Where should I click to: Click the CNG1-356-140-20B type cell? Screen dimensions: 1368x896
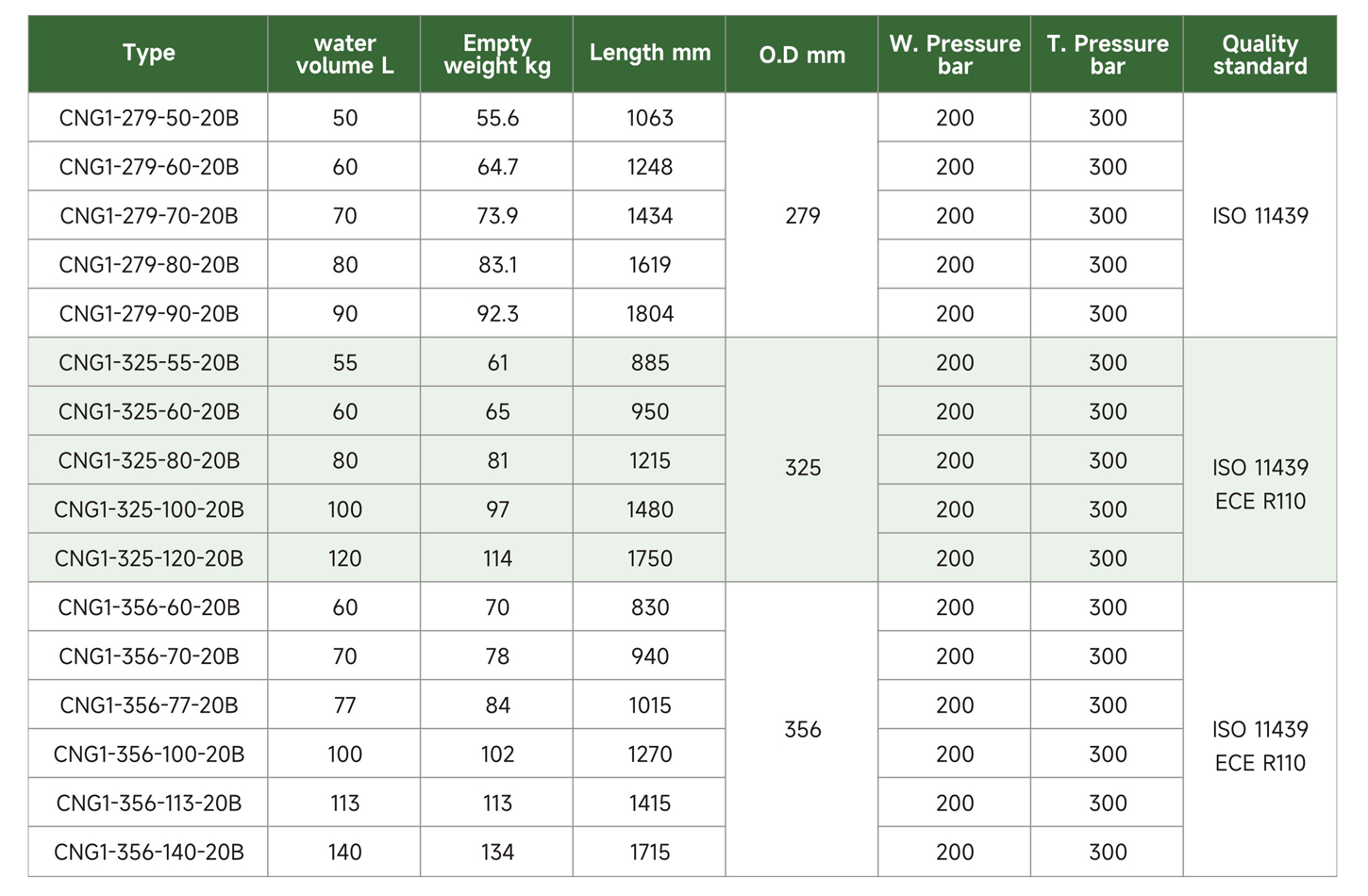coord(148,852)
